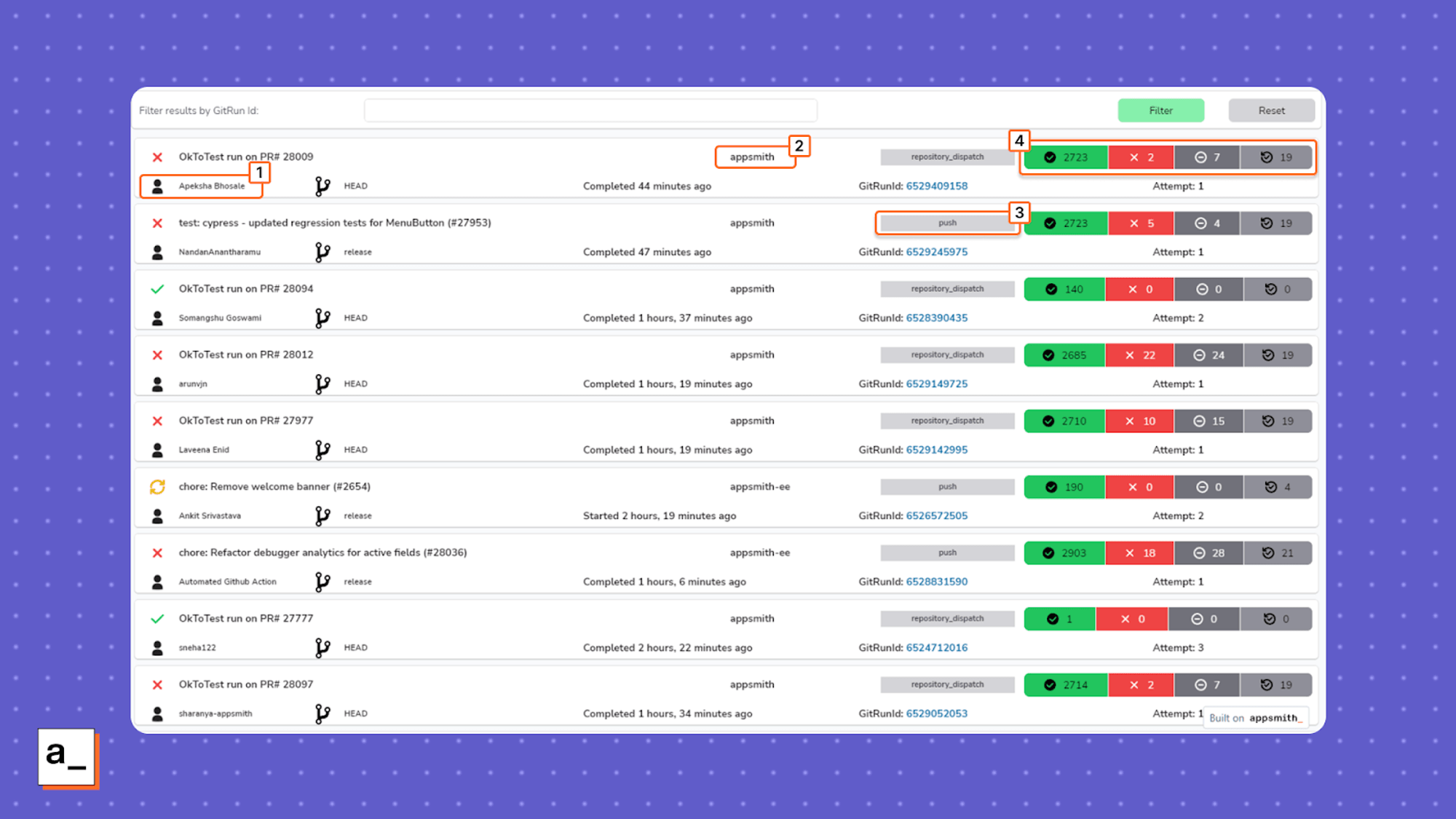The width and height of the screenshot is (1456, 819).
Task: Click the user avatar icon beside Apeksha Bhosale
Action: 157,186
